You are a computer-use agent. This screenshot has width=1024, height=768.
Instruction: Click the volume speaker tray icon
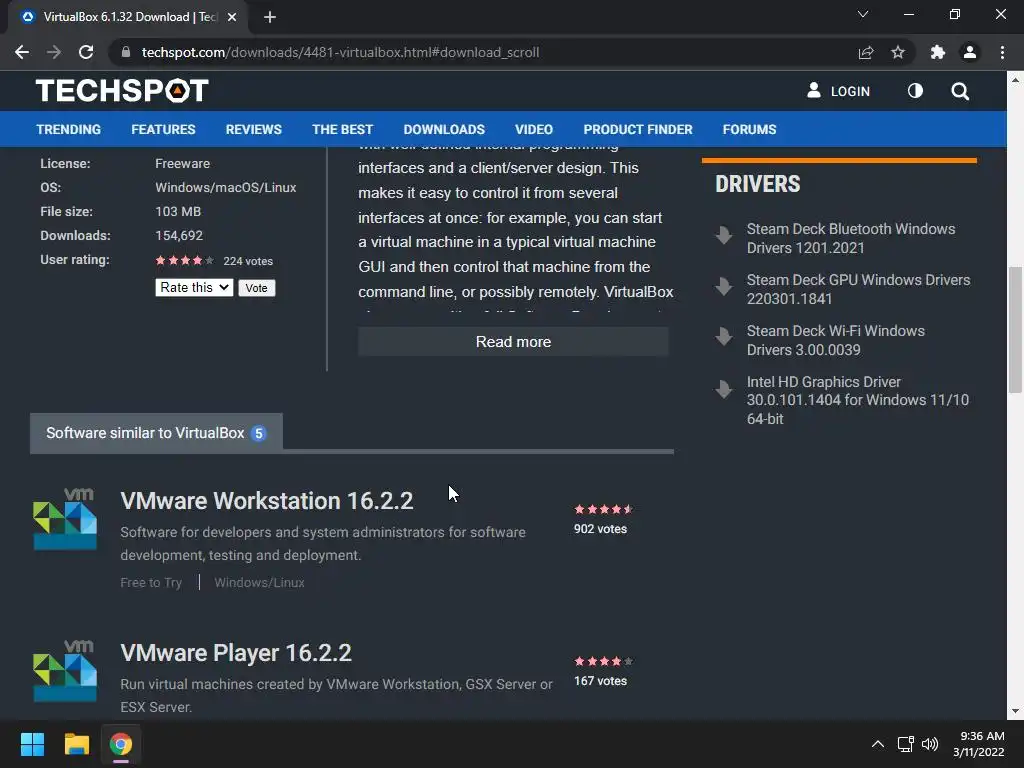point(929,744)
